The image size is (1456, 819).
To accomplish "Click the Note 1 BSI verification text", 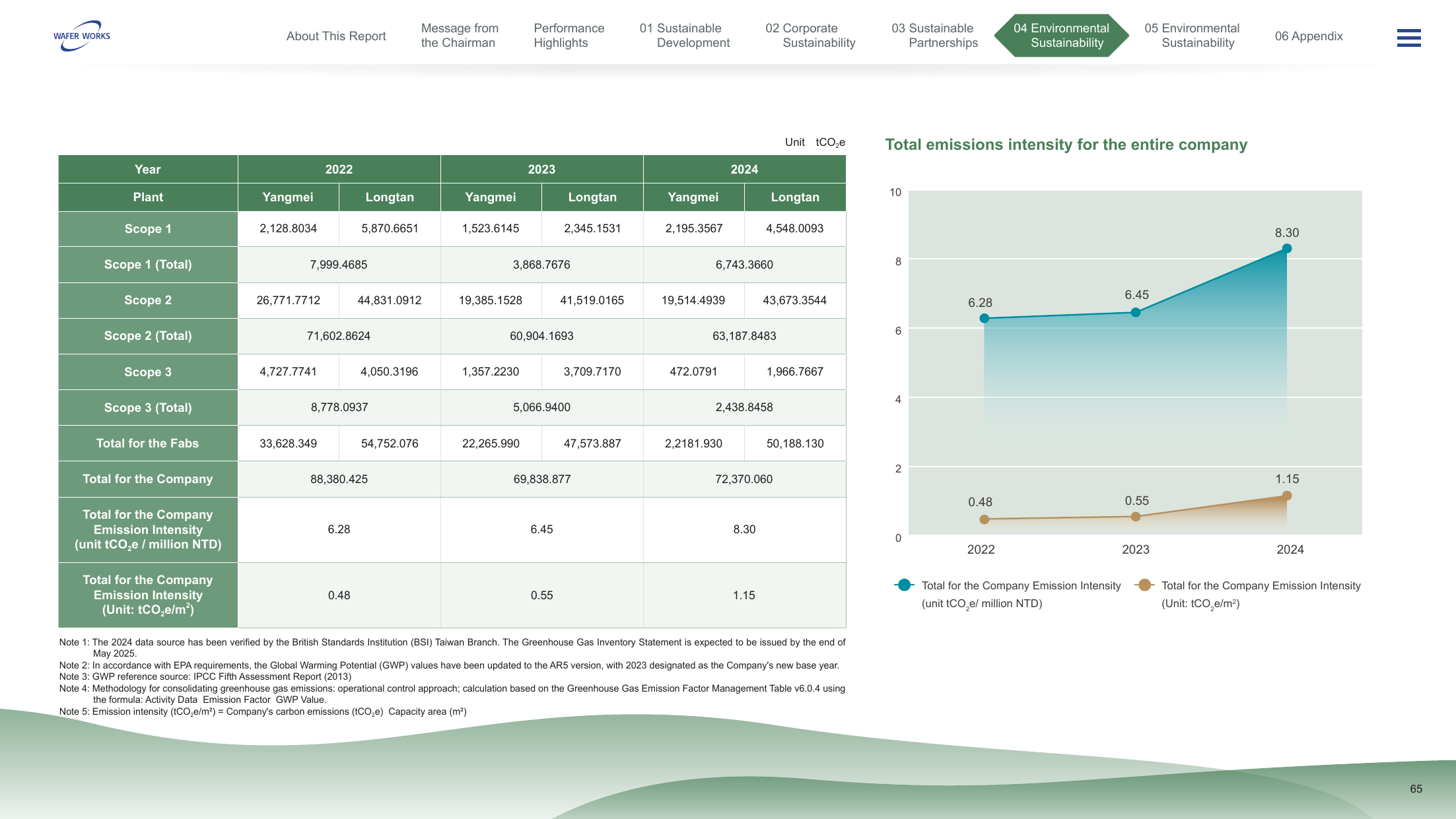I will pos(452,647).
